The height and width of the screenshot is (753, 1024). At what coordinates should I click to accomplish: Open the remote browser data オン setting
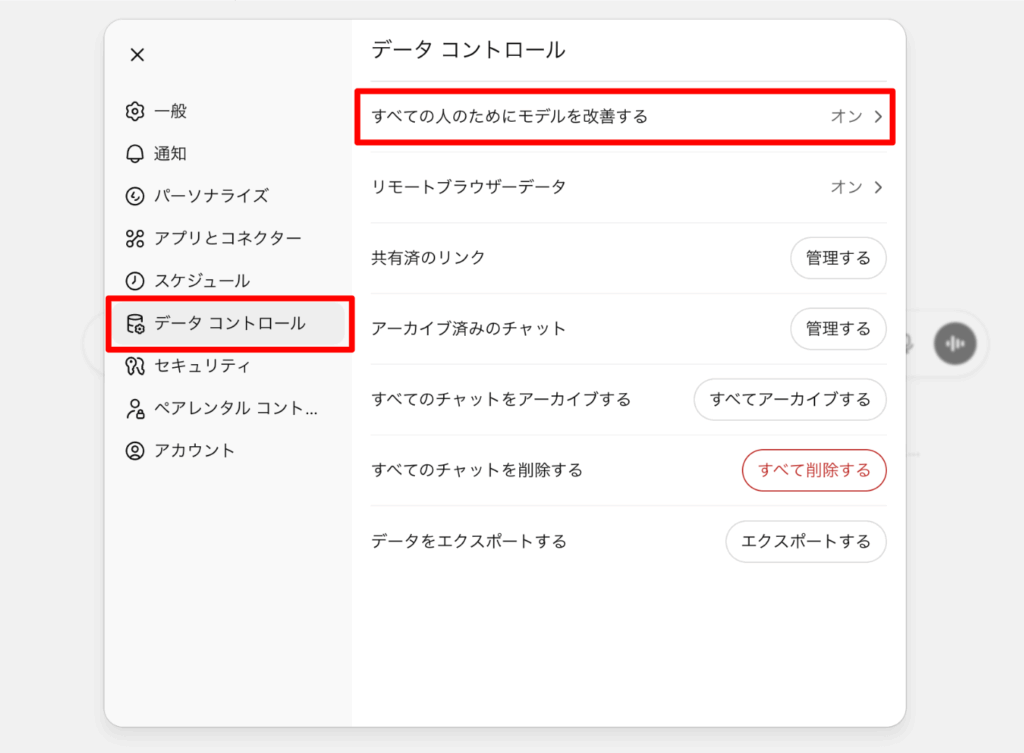(846, 187)
